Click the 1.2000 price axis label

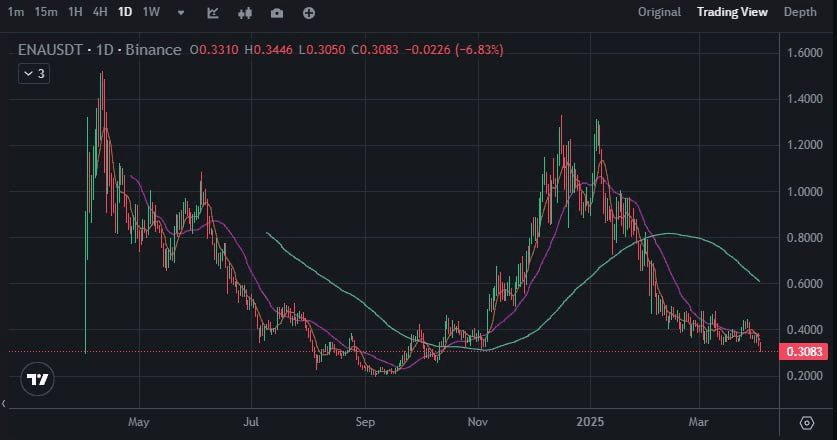(804, 145)
